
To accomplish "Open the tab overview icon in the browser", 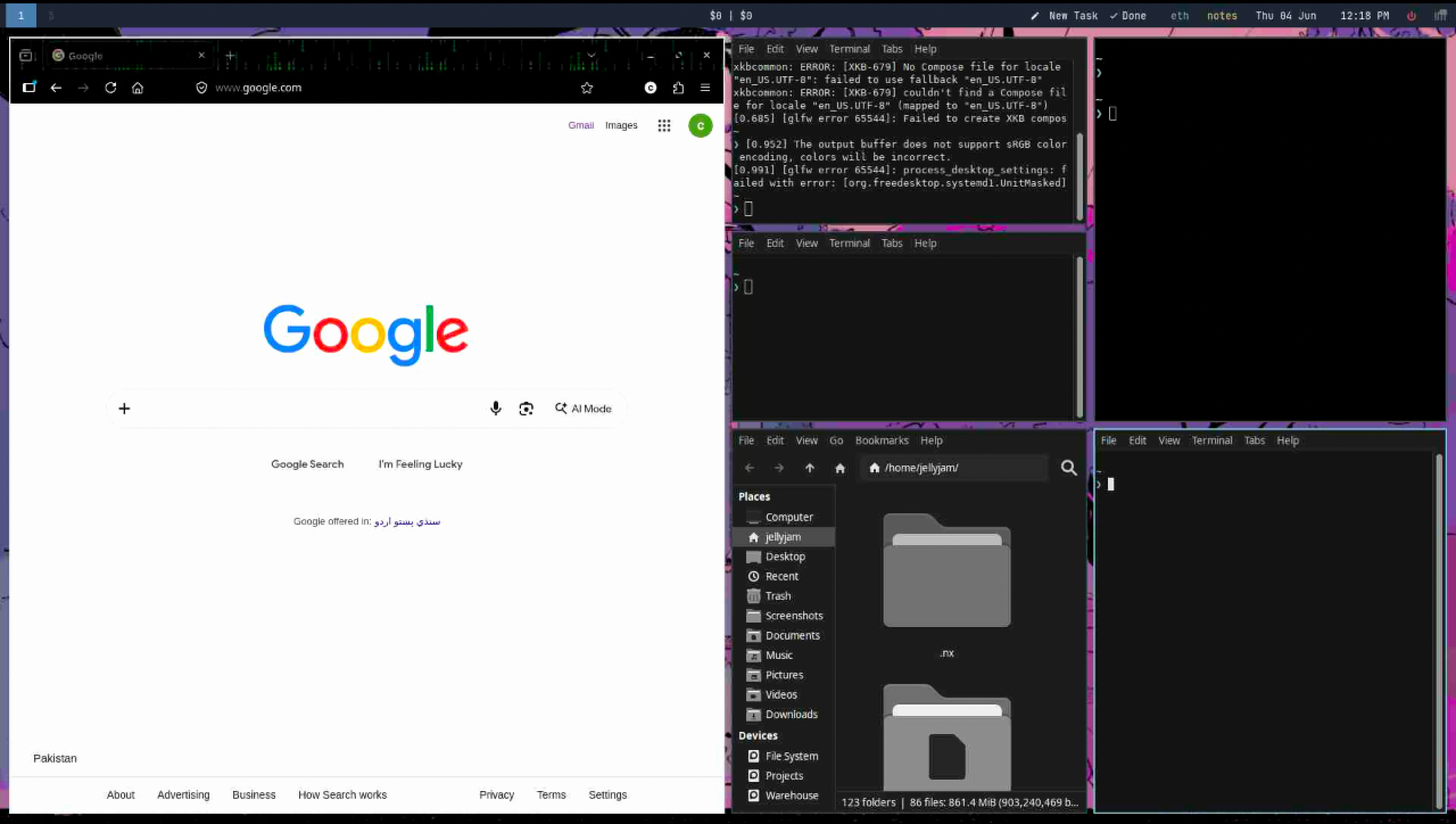I will click(26, 56).
